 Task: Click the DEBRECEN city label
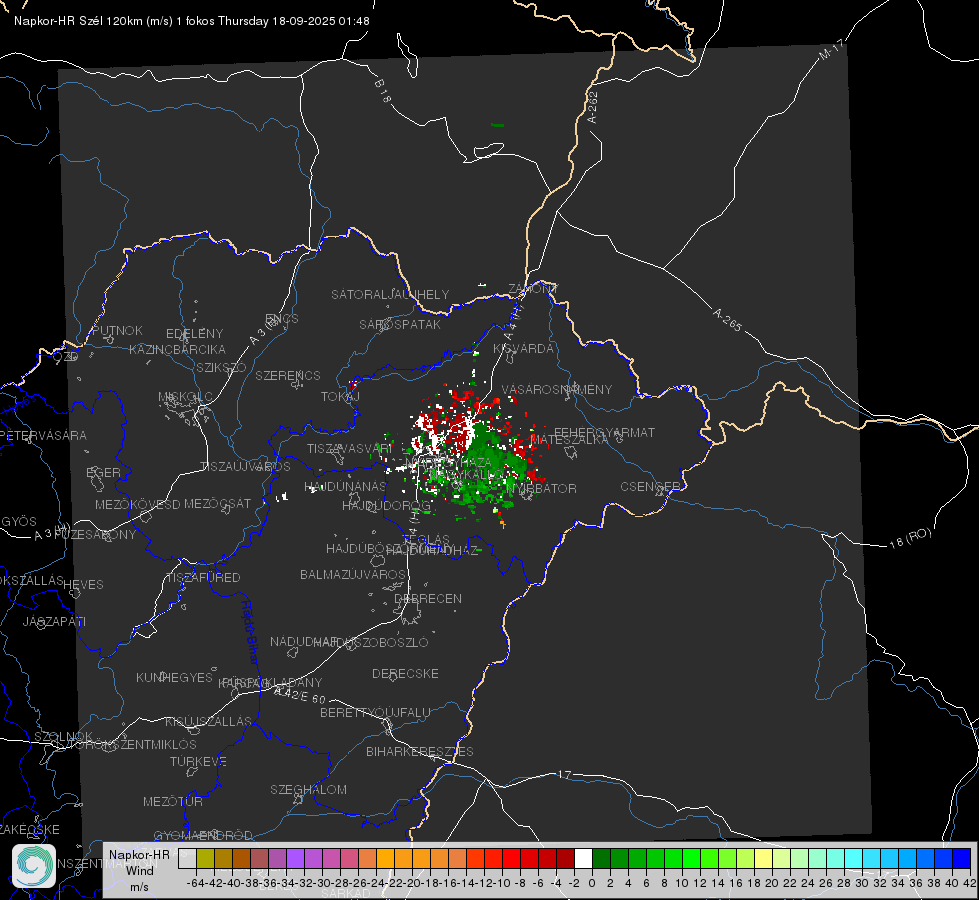[428, 598]
